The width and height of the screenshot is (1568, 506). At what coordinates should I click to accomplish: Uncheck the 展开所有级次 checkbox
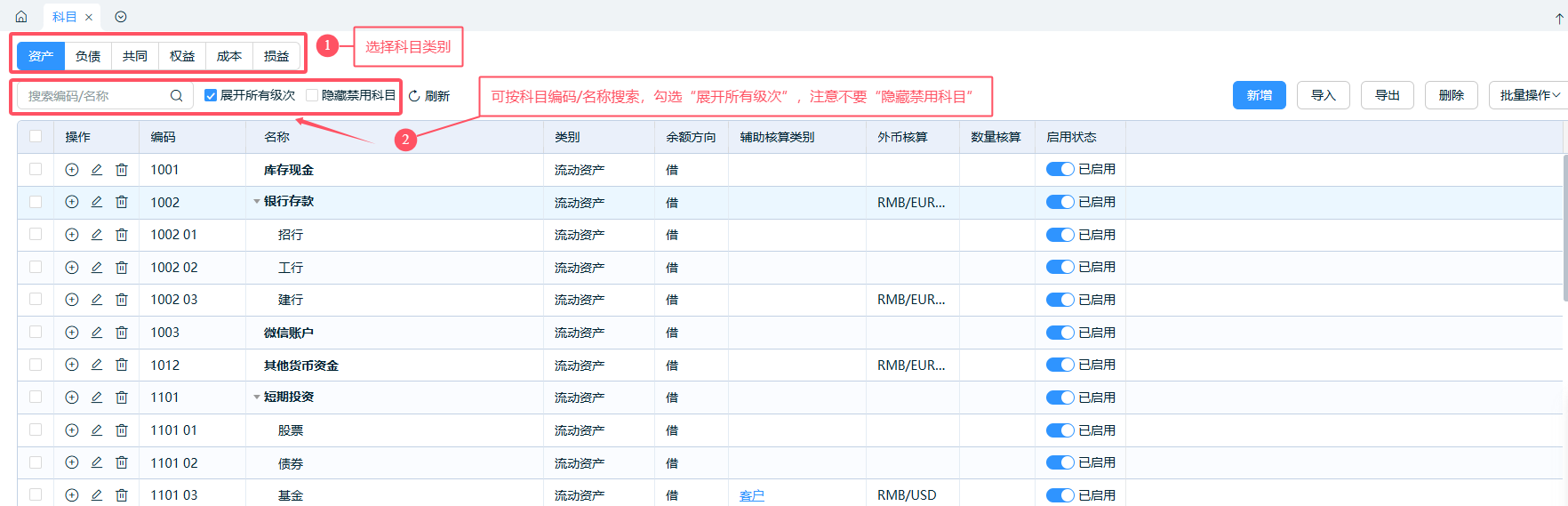pyautogui.click(x=211, y=95)
